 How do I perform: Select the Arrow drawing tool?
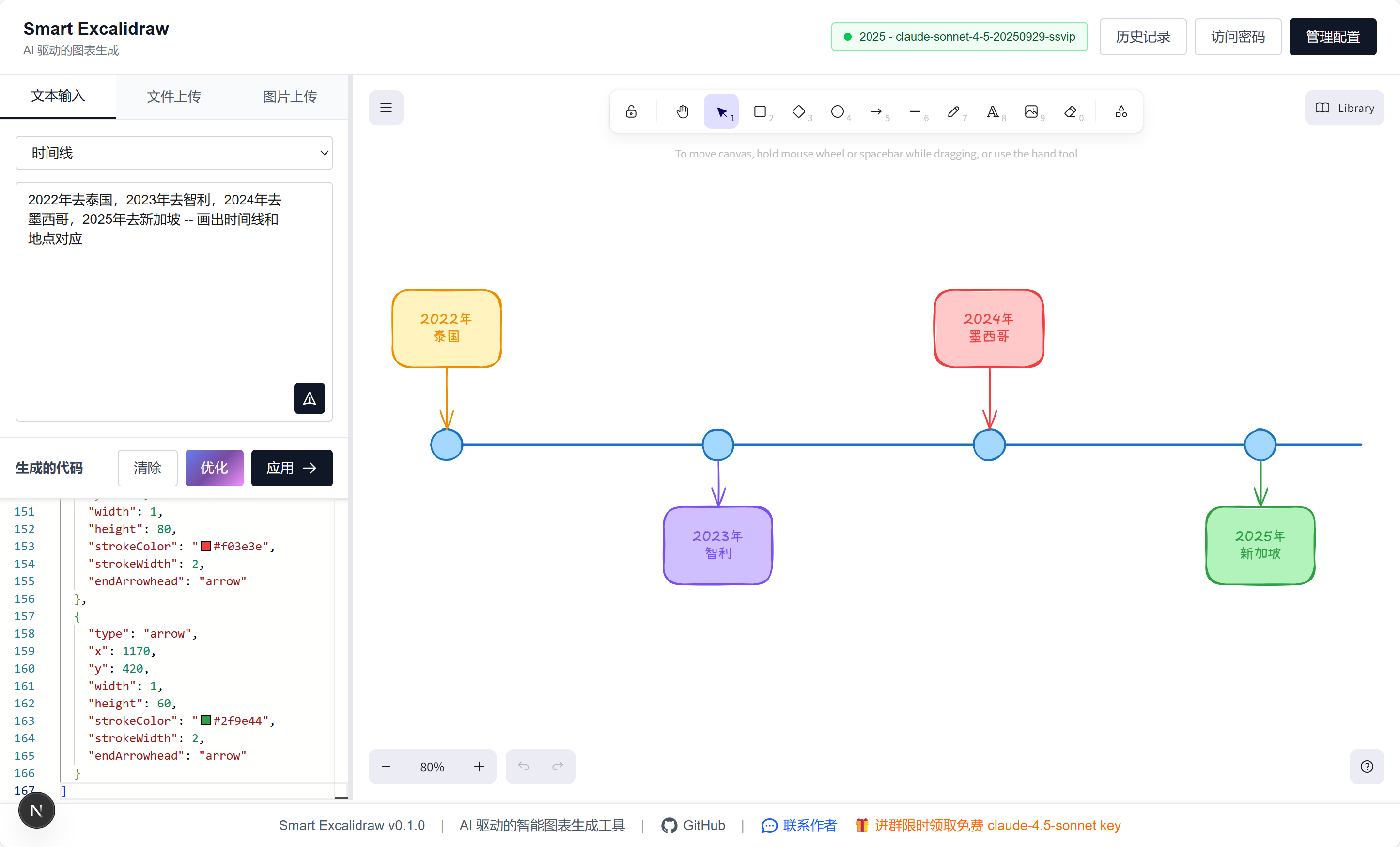pos(876,111)
